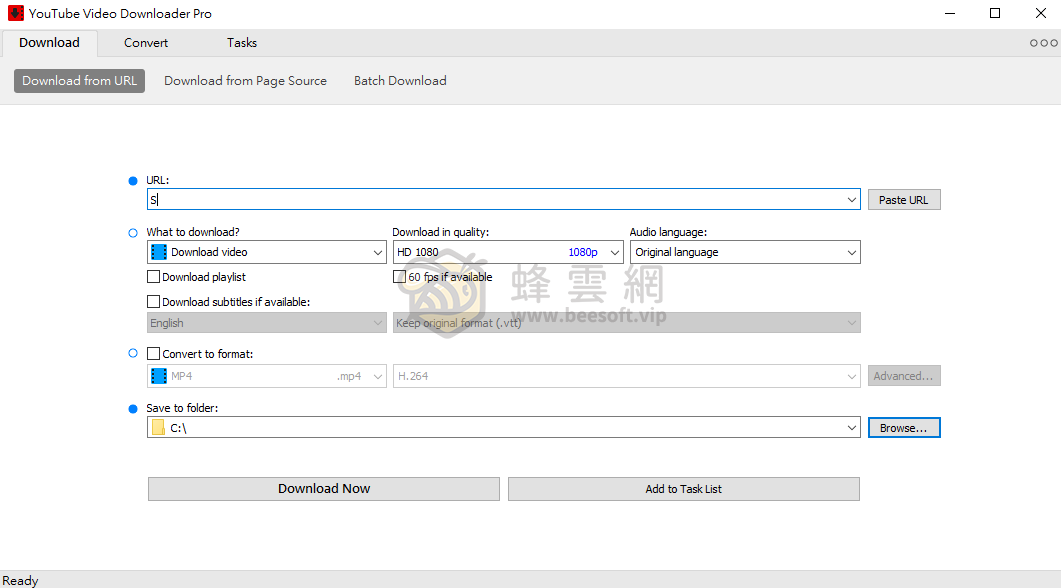Switch to the Download tab
Screen dimensions: 1061x588
pos(49,43)
